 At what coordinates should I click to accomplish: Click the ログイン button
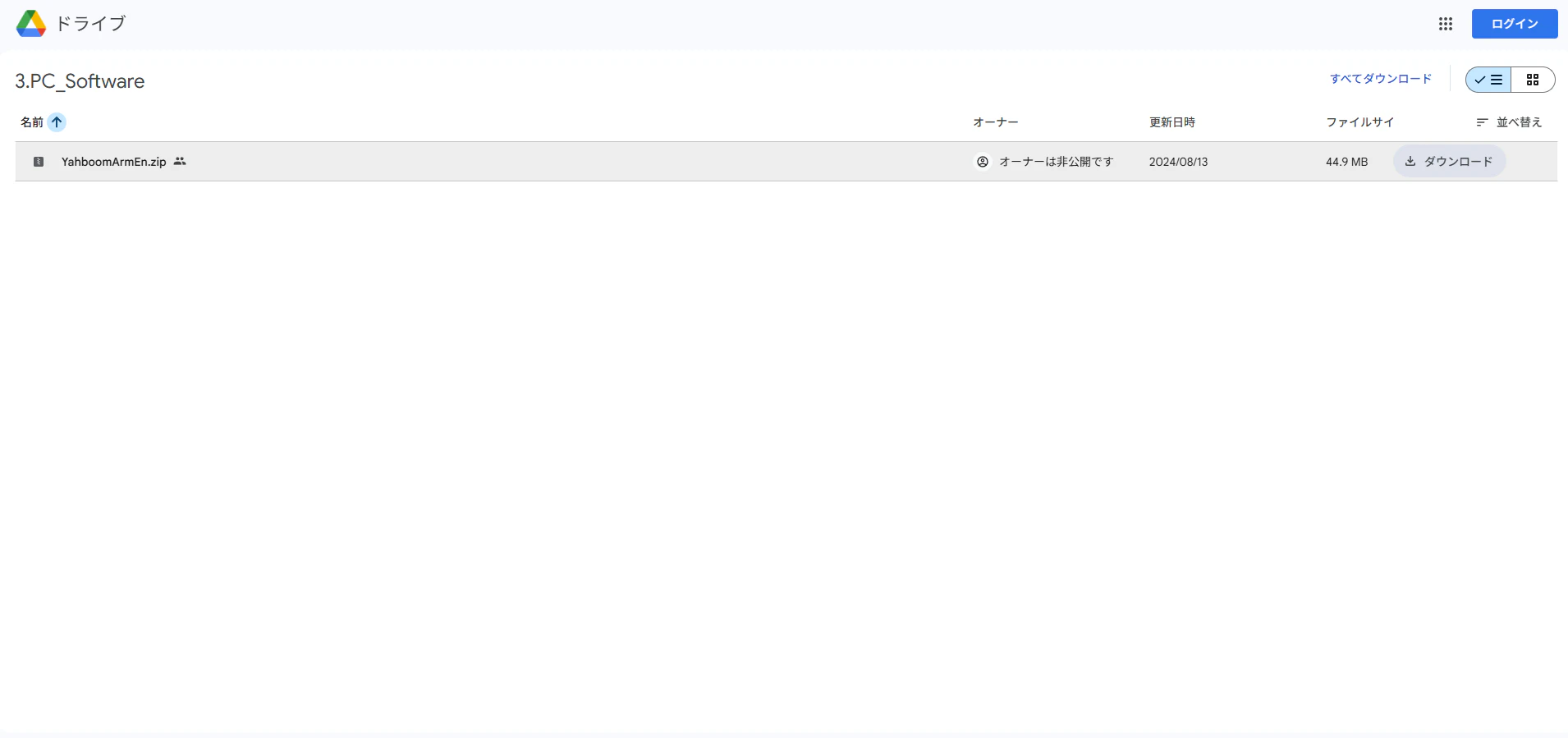[1515, 24]
